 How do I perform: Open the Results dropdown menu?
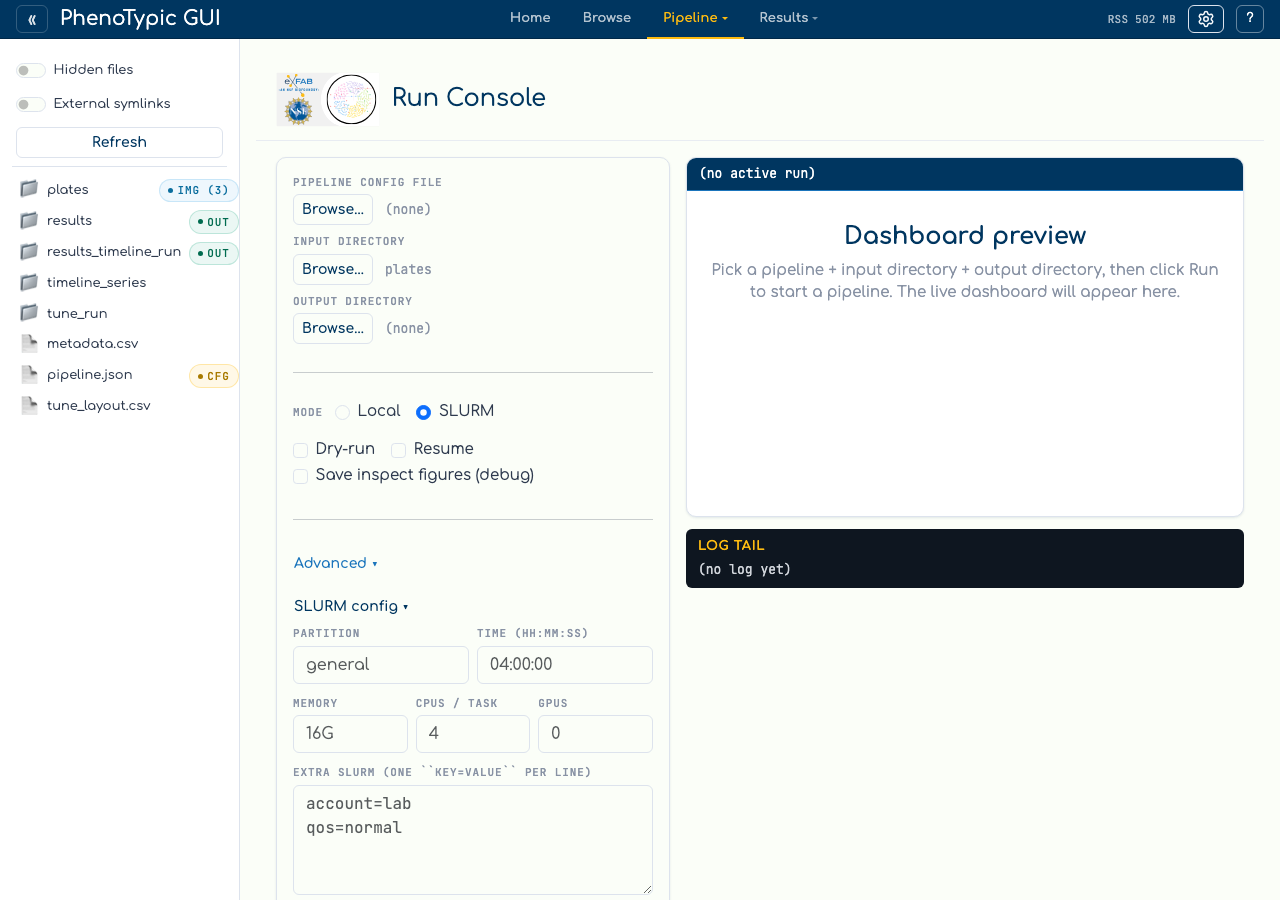tap(788, 18)
